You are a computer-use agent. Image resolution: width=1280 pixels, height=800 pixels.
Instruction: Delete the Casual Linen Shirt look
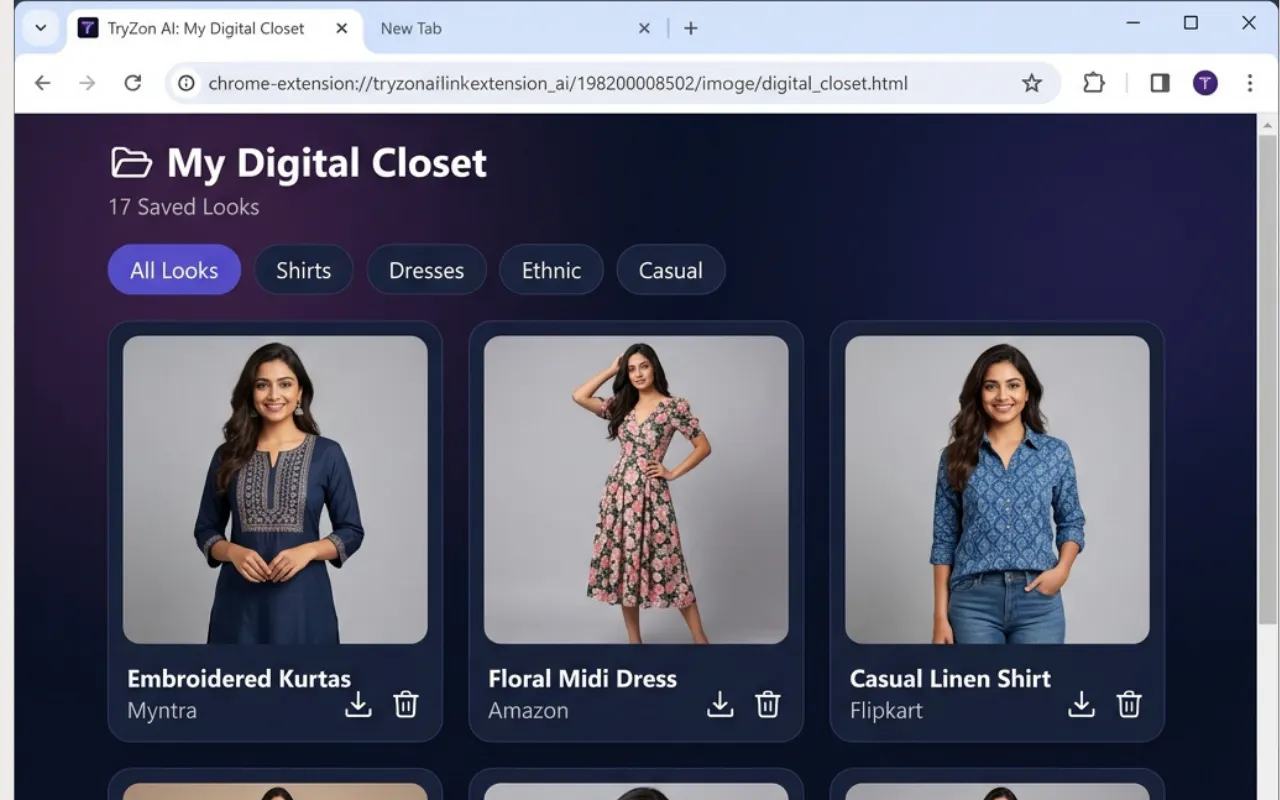[1128, 704]
